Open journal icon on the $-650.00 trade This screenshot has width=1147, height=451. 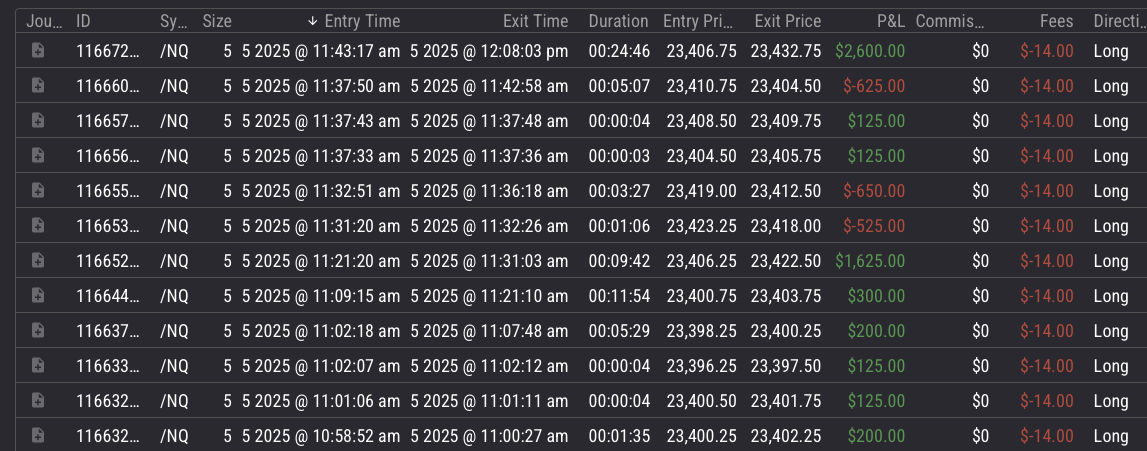tap(38, 191)
